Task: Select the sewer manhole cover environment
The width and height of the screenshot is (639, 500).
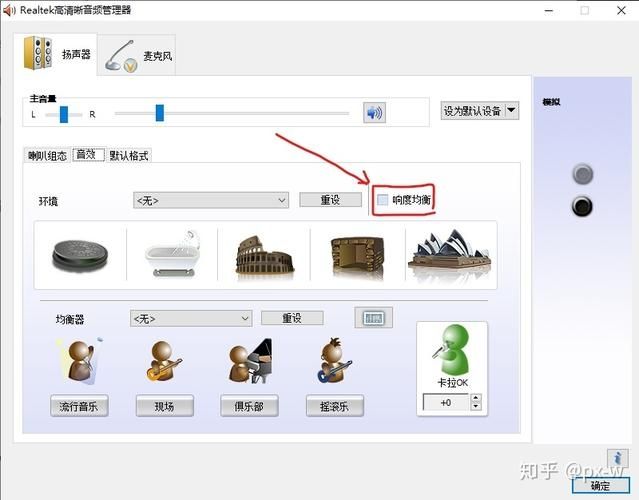Action: pos(80,255)
